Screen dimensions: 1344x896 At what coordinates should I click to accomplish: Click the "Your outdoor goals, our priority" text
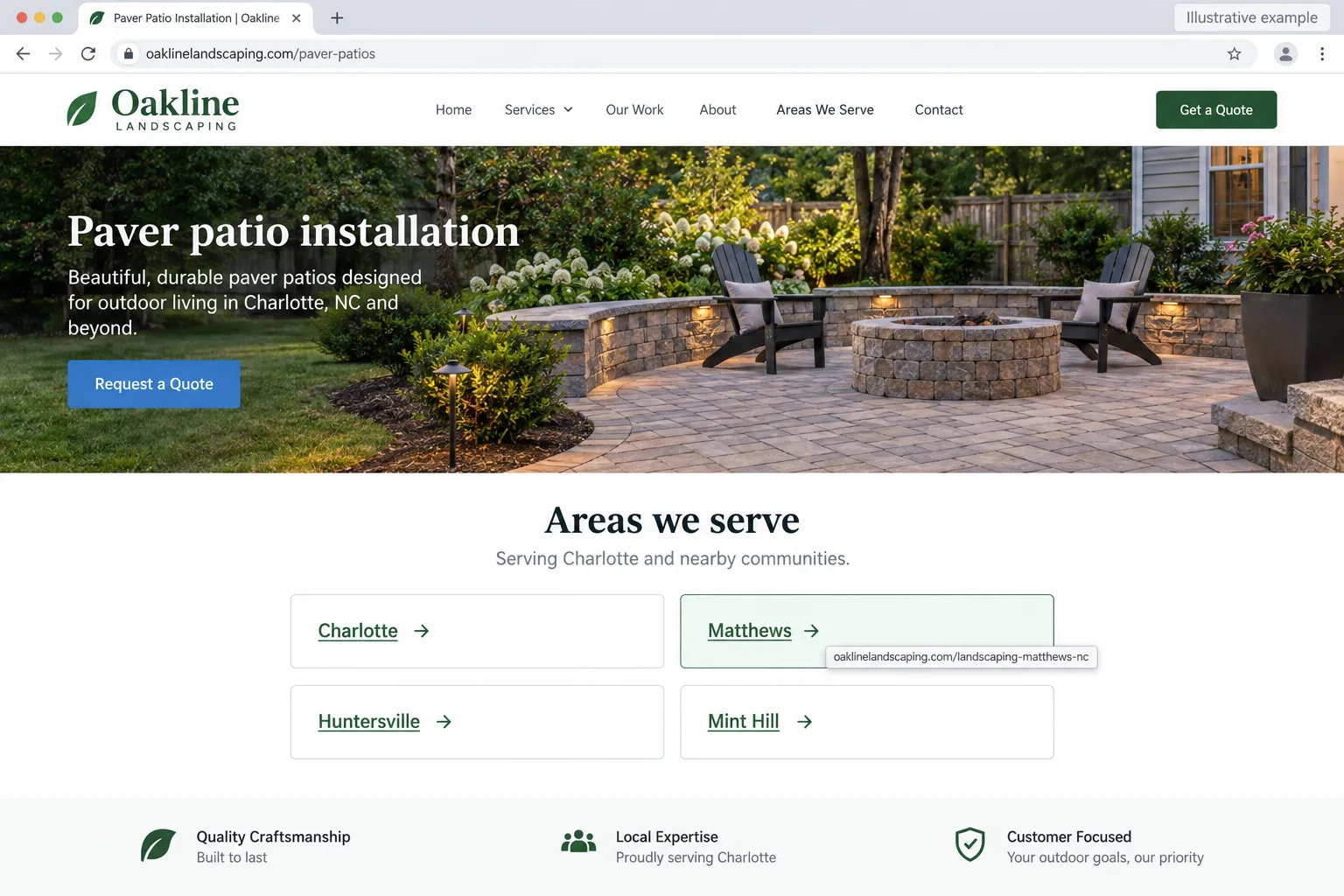(x=1105, y=857)
